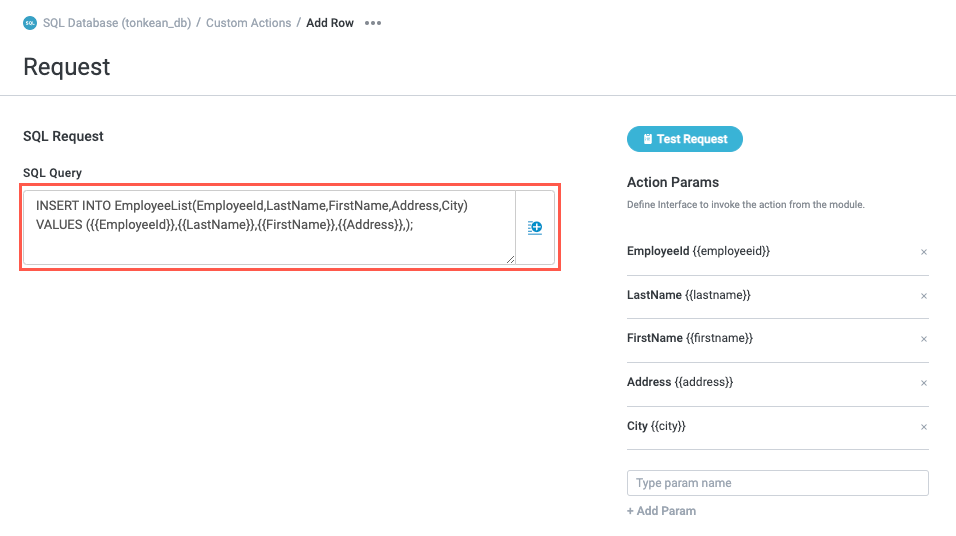This screenshot has width=956, height=536.
Task: Click the + Add Param link
Action: tap(661, 511)
